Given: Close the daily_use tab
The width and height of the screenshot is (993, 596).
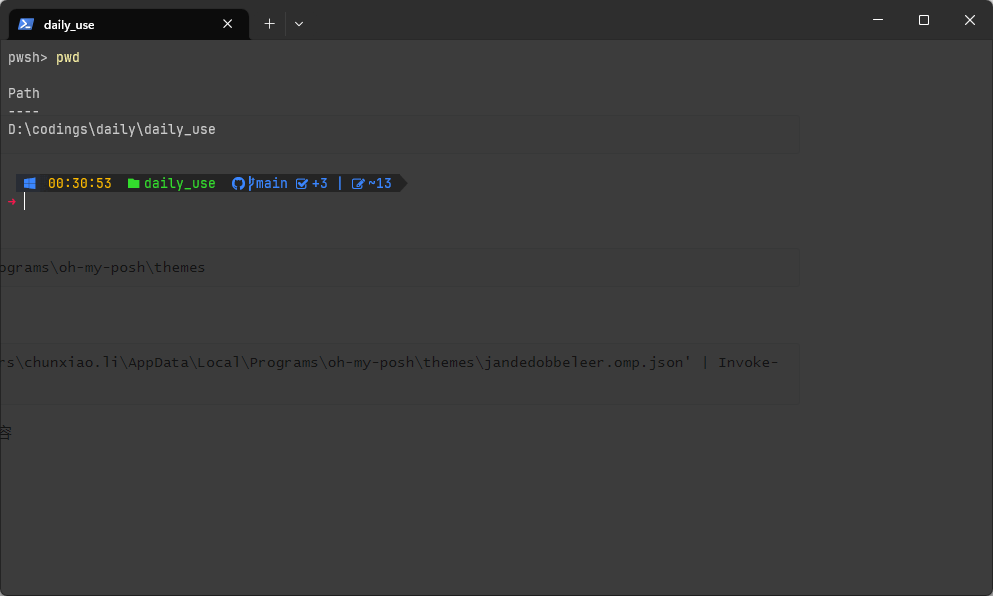Looking at the screenshot, I should (x=227, y=24).
